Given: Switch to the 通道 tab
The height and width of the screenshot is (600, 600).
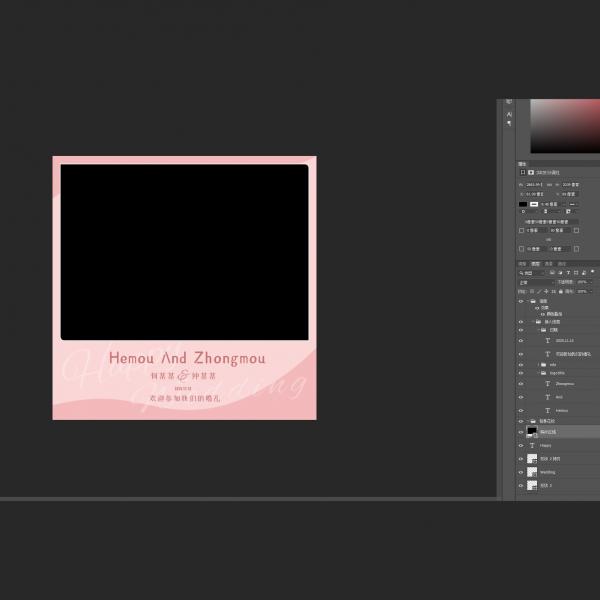Looking at the screenshot, I should coord(548,264).
